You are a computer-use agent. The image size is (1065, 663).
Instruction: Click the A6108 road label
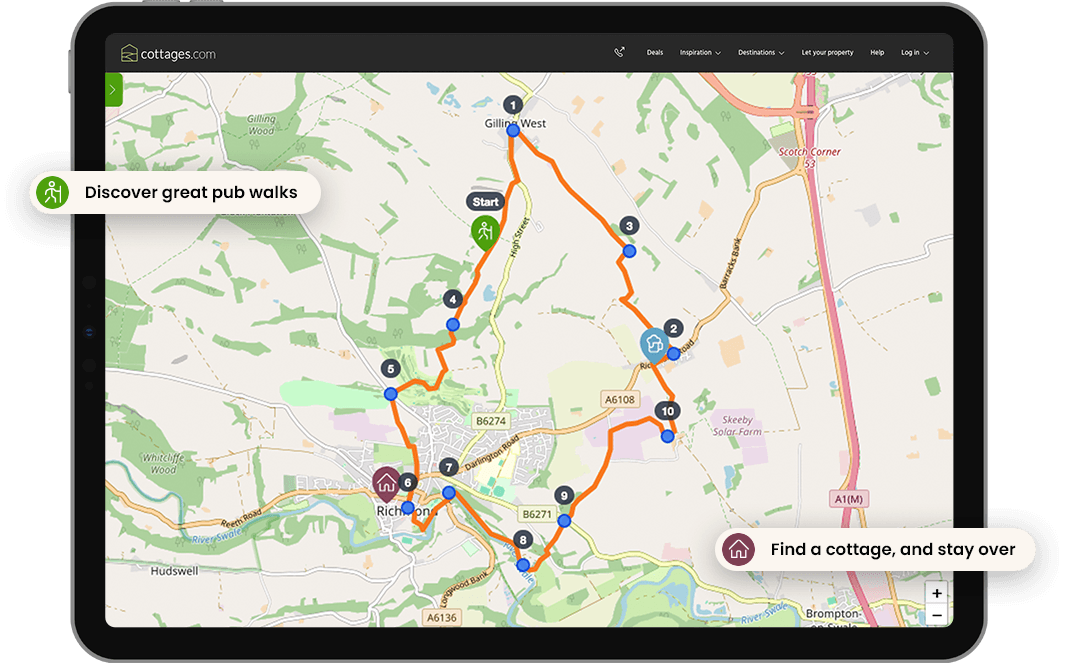pos(620,399)
